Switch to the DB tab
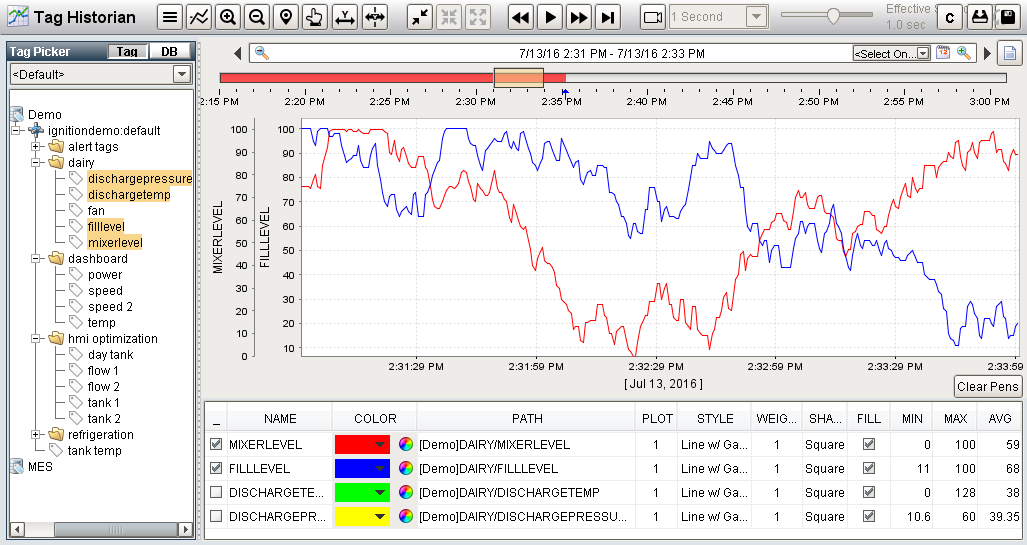 pyautogui.click(x=170, y=52)
